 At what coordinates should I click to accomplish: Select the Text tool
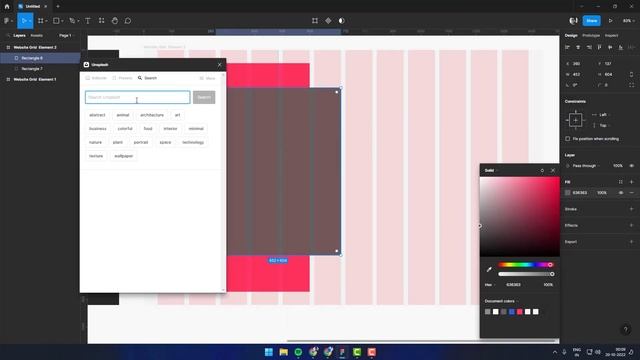point(88,20)
